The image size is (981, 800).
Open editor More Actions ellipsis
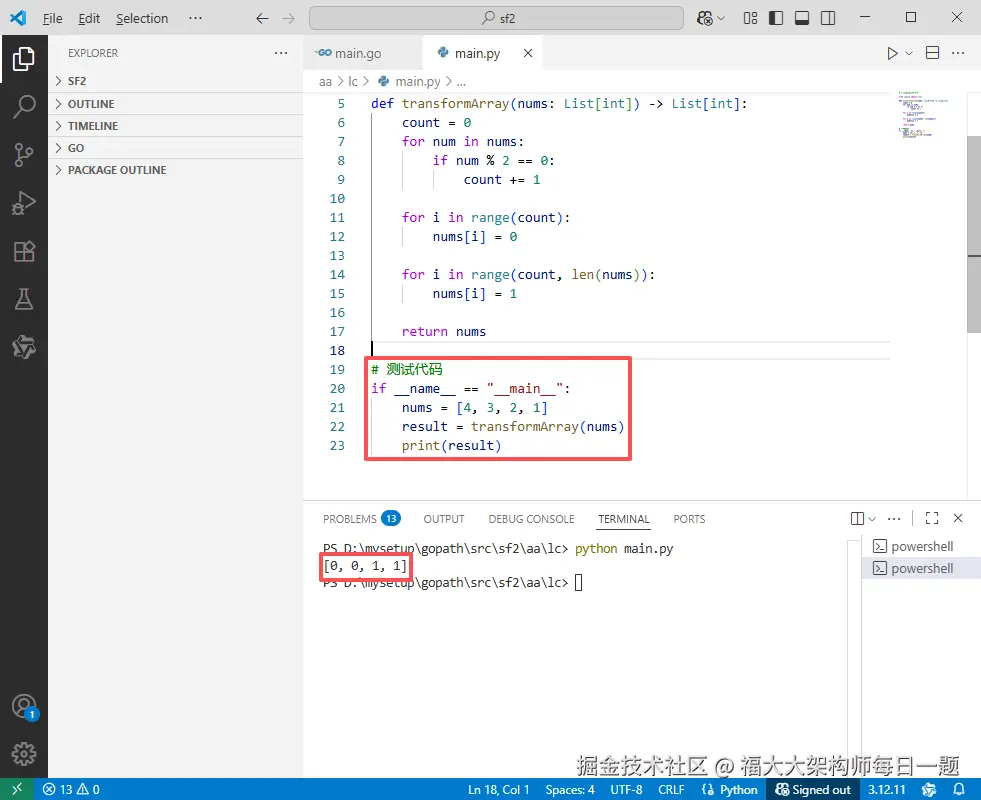[958, 53]
